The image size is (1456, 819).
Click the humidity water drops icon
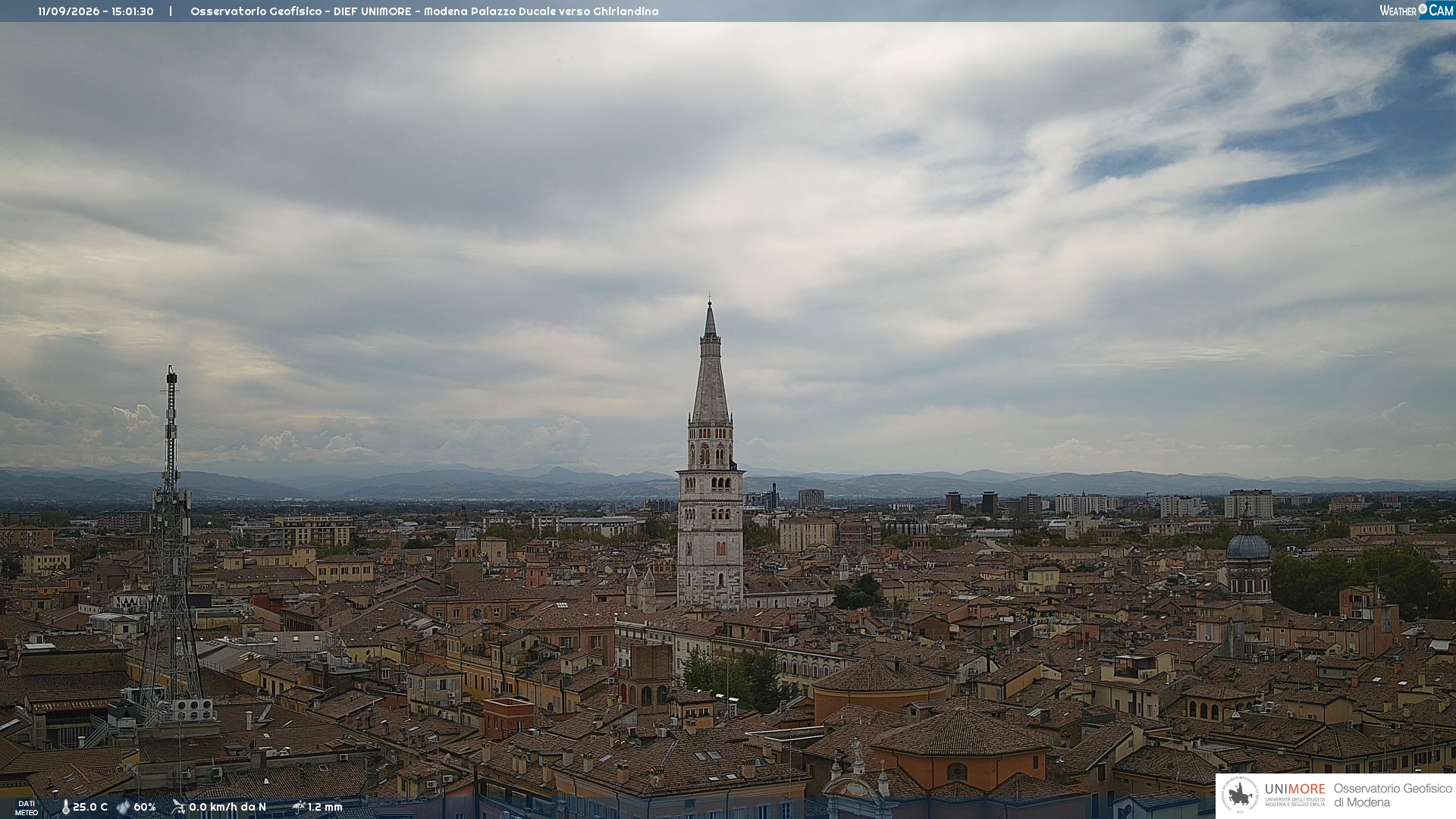point(124,808)
